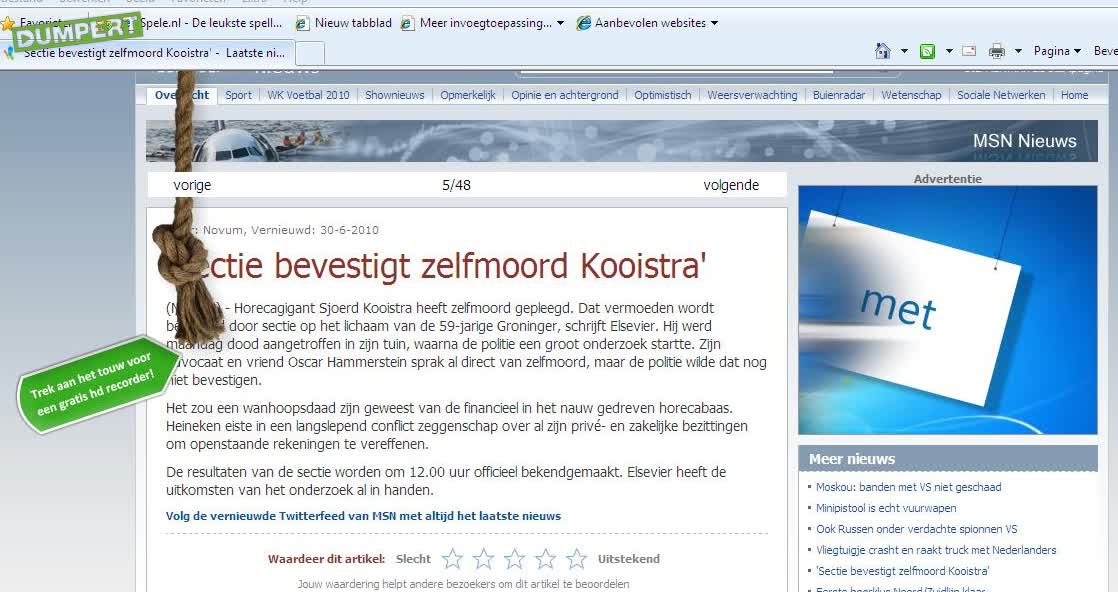This screenshot has height=592, width=1118.
Task: Open 'Vliegtuigje crasht en raakt truck' article
Action: (936, 550)
